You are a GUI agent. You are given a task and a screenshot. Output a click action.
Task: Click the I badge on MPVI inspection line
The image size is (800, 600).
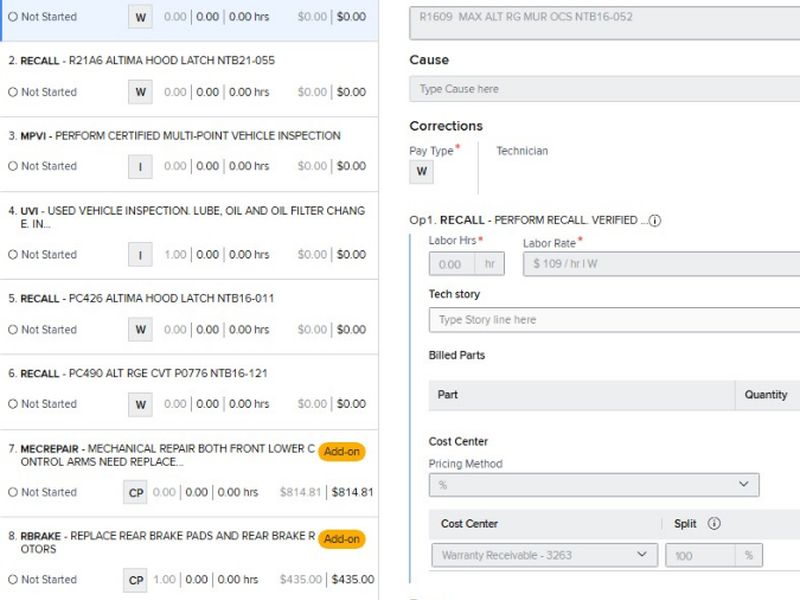pos(140,167)
